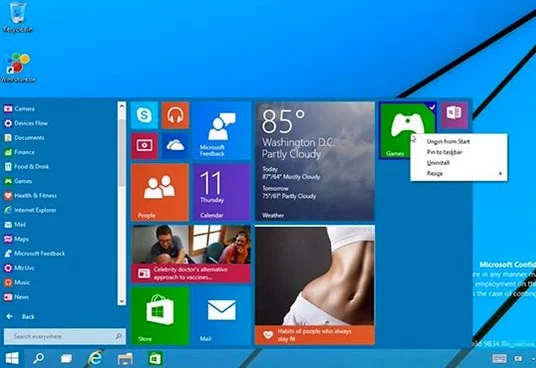Open touch keyboard from system tray
The width and height of the screenshot is (536, 368).
click(x=499, y=358)
